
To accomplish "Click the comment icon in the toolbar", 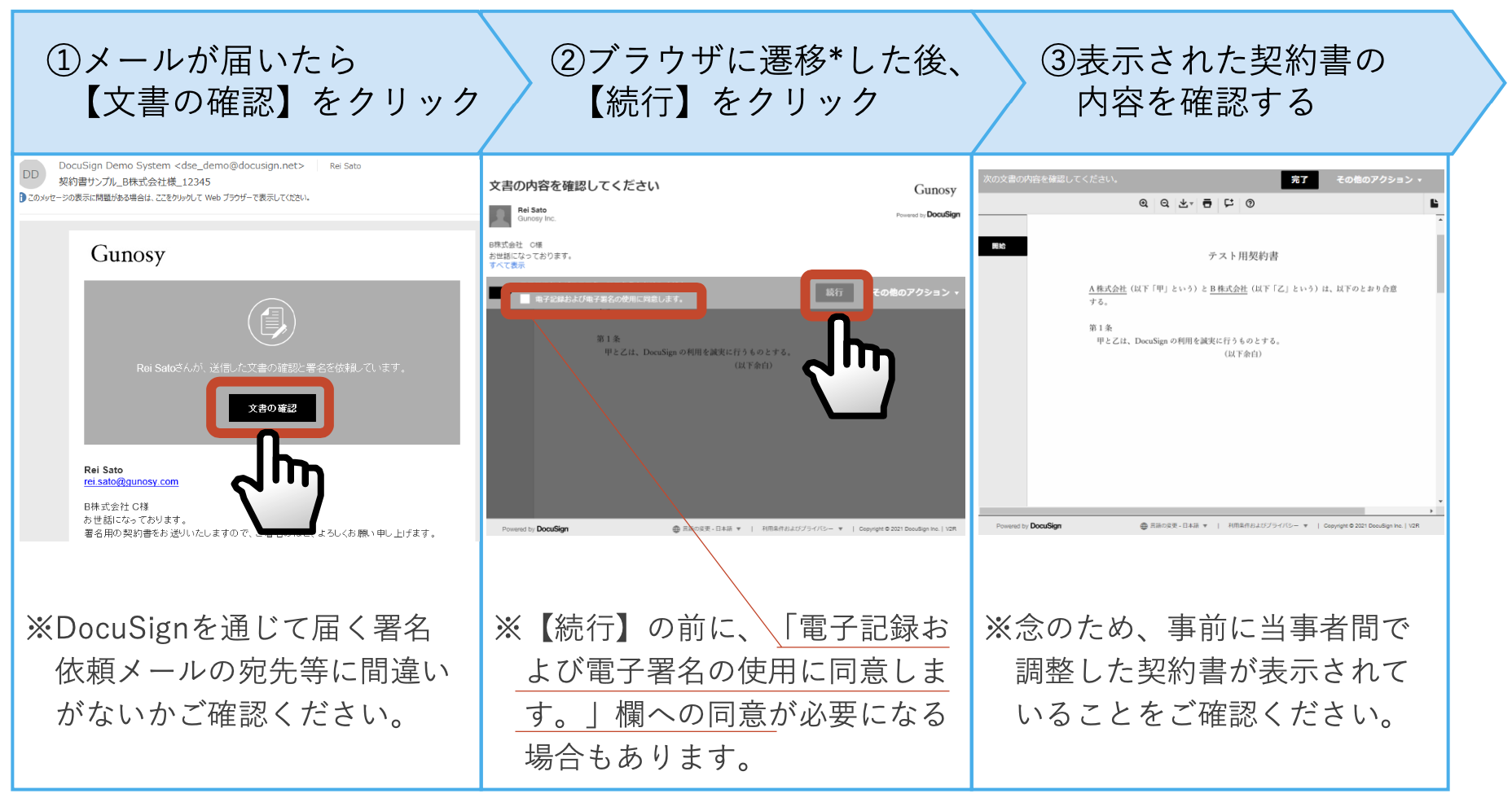I will pos(1228,204).
